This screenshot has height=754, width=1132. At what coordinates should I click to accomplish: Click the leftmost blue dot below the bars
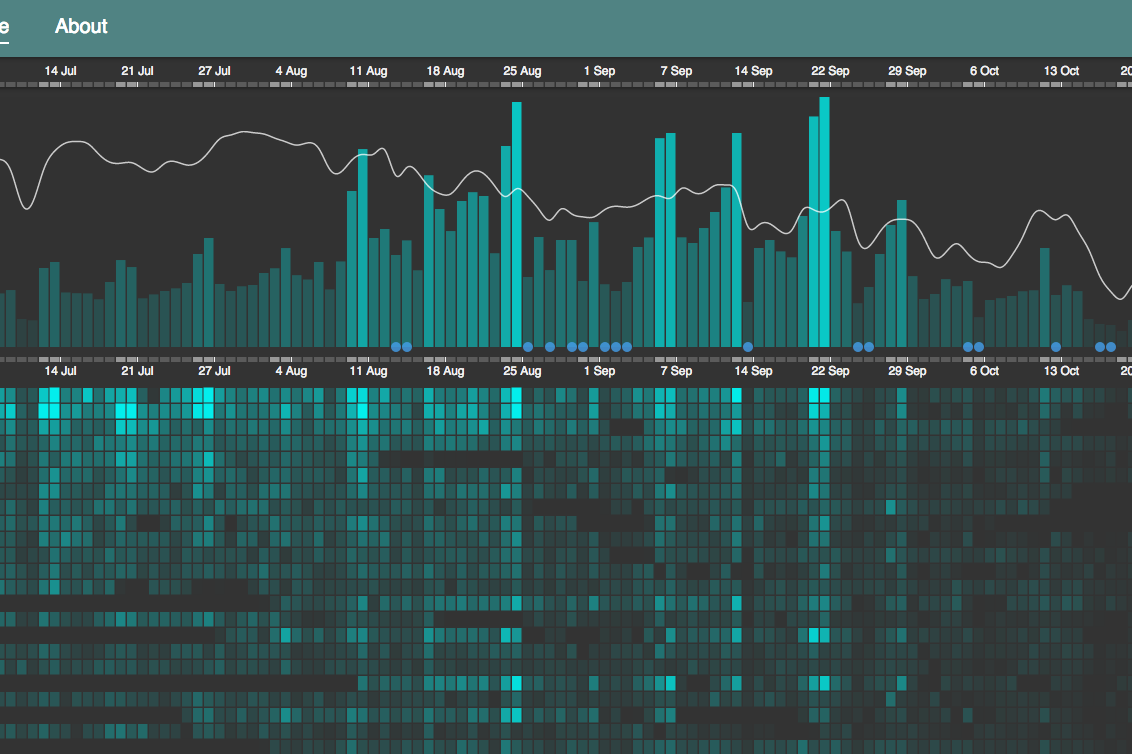tap(396, 347)
